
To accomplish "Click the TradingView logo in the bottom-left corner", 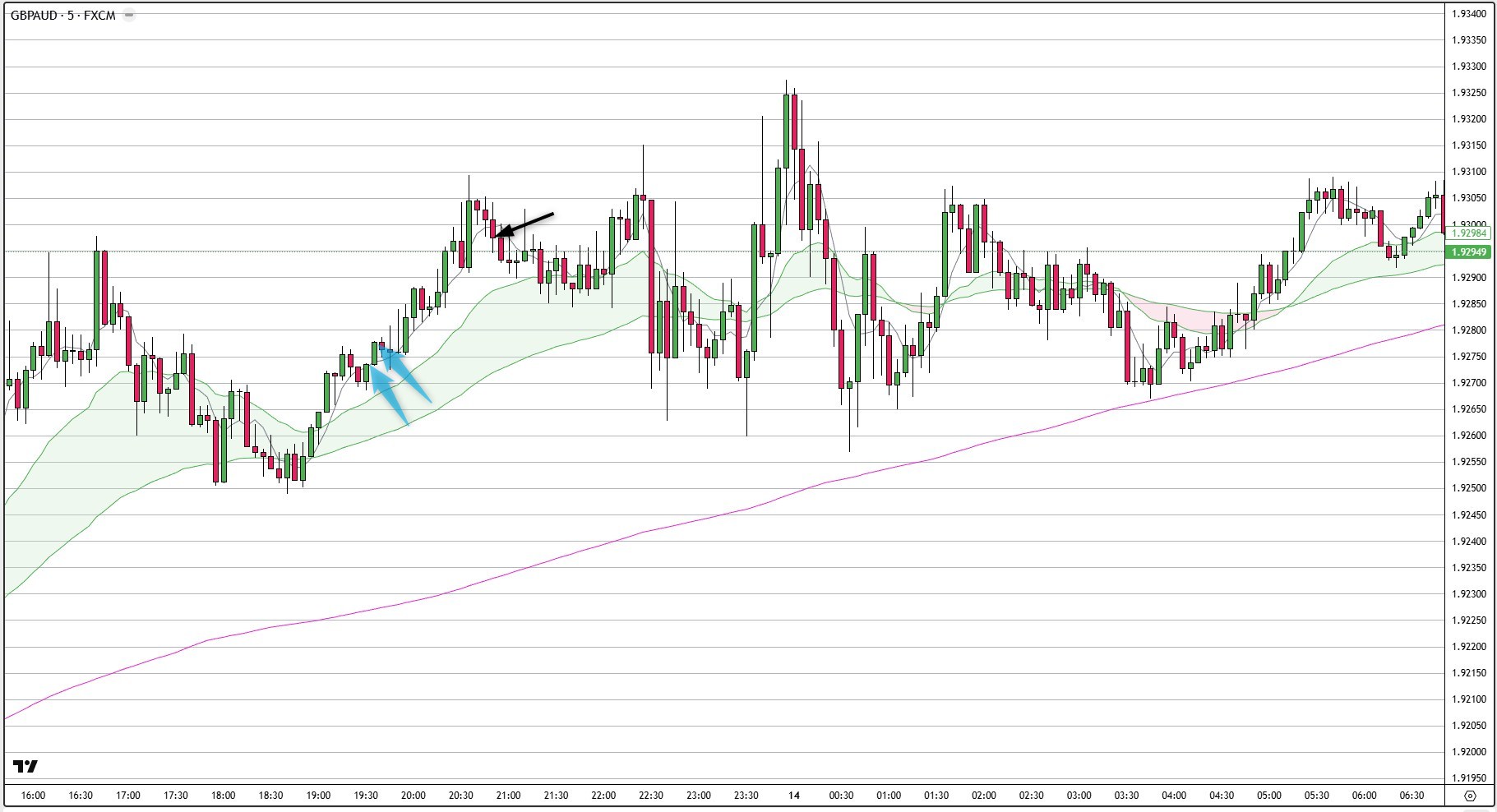I will (x=25, y=768).
